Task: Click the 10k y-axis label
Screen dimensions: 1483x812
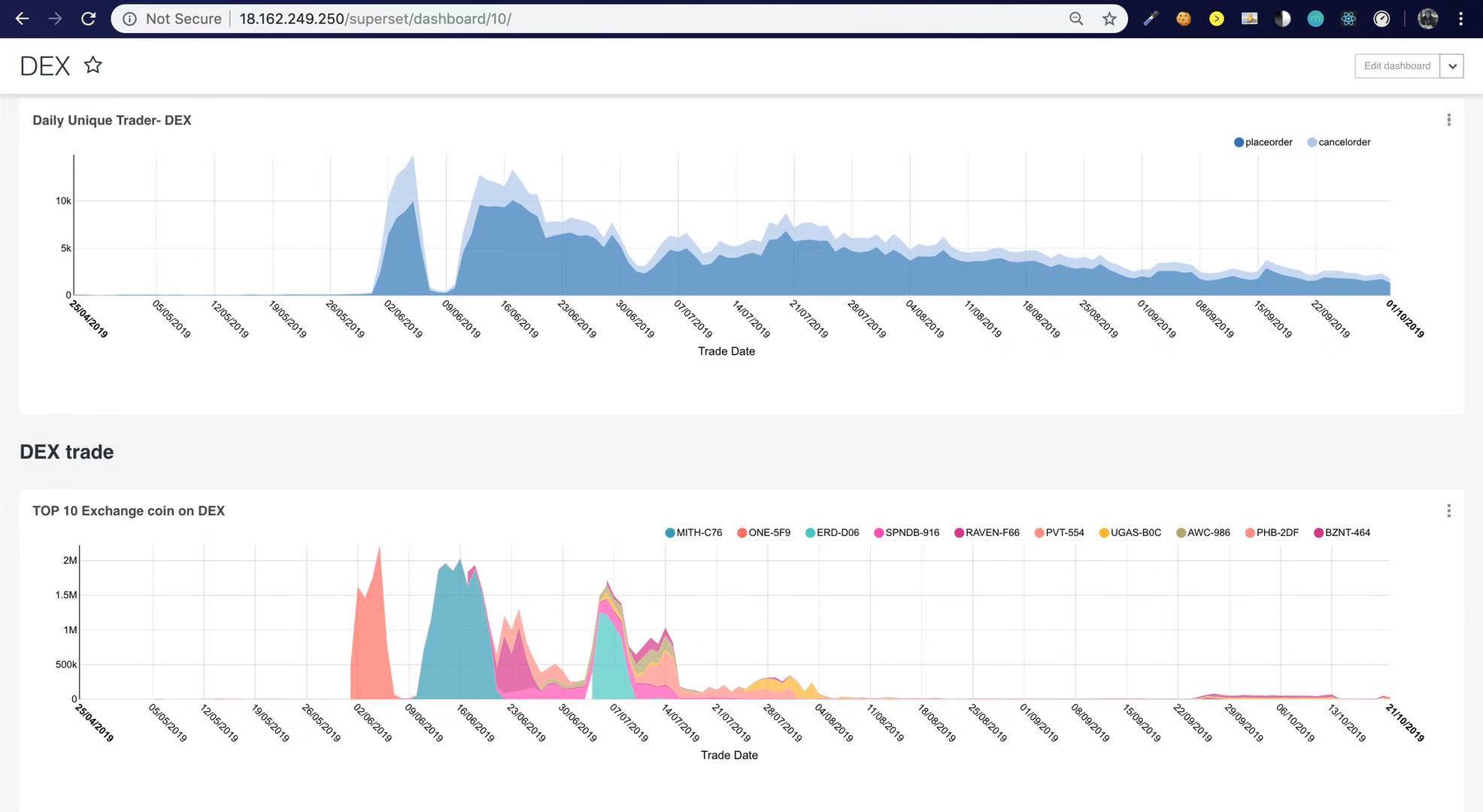Action: point(63,201)
